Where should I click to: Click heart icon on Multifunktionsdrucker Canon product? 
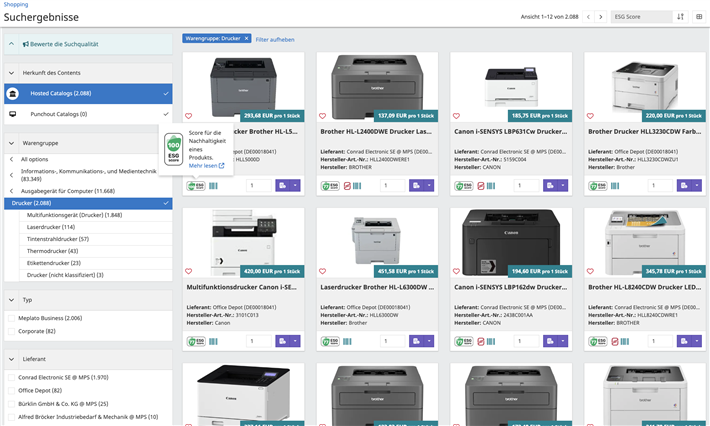coord(188,271)
